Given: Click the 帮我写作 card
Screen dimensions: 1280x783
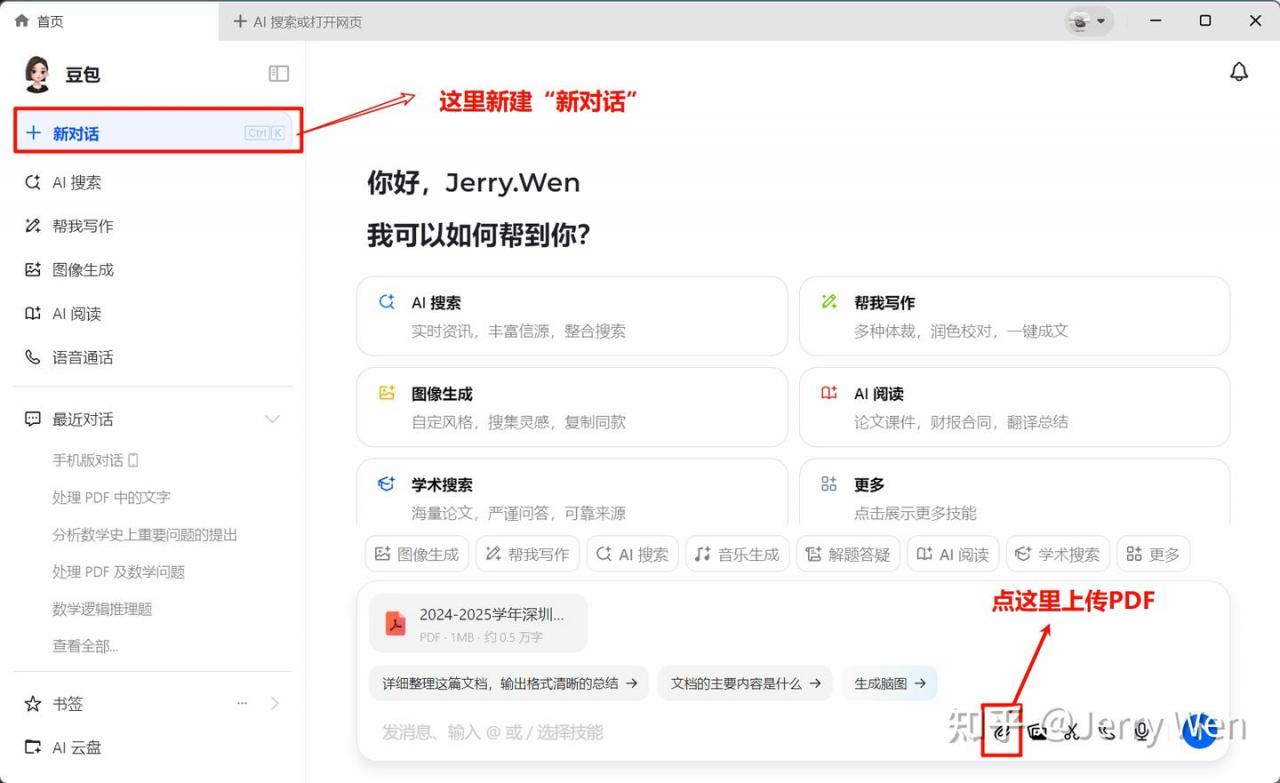Looking at the screenshot, I should tap(1014, 316).
